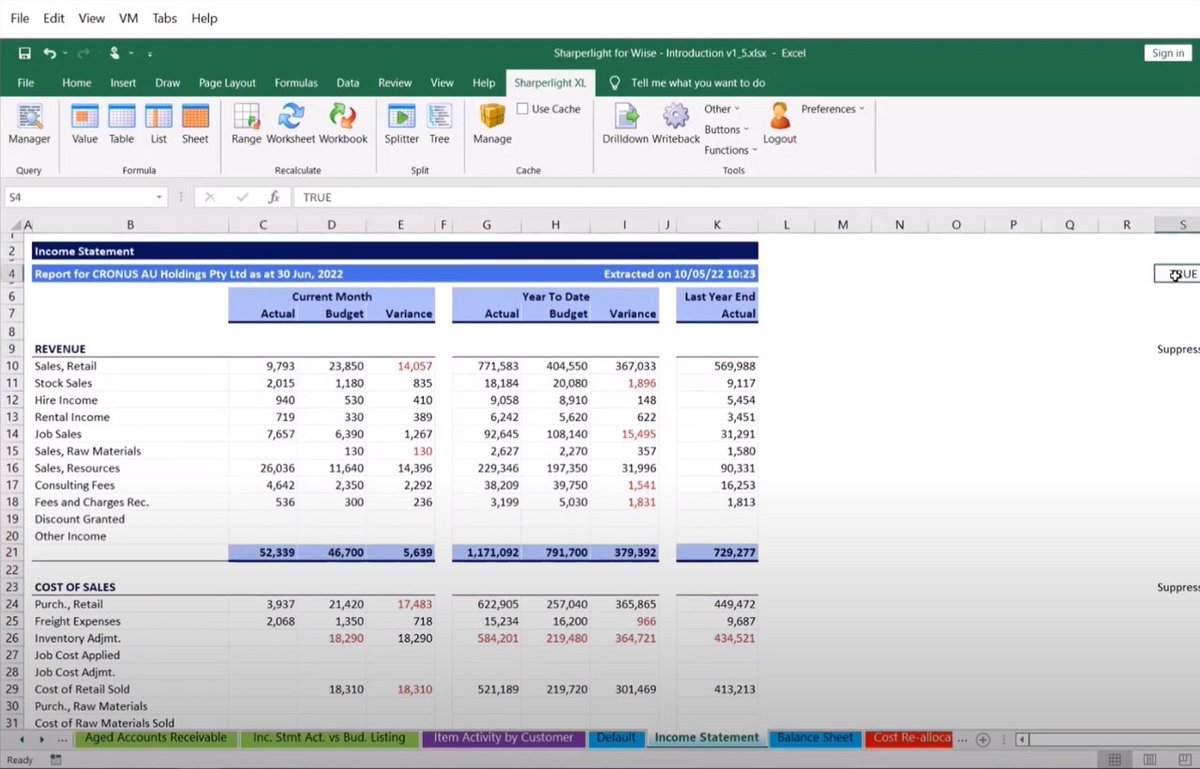Image resolution: width=1200 pixels, height=769 pixels.
Task: Click the Consulting Fees row label
Action: [x=74, y=485]
